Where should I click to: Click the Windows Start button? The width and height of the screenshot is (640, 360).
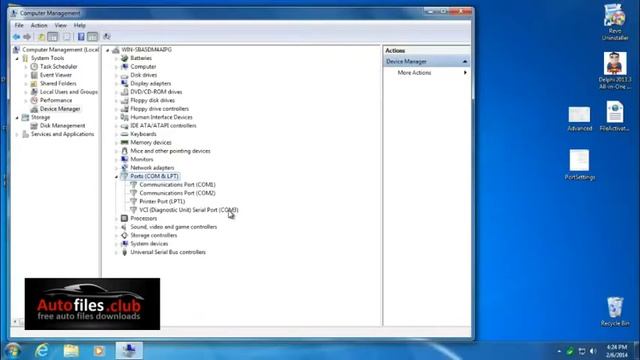(x=12, y=351)
